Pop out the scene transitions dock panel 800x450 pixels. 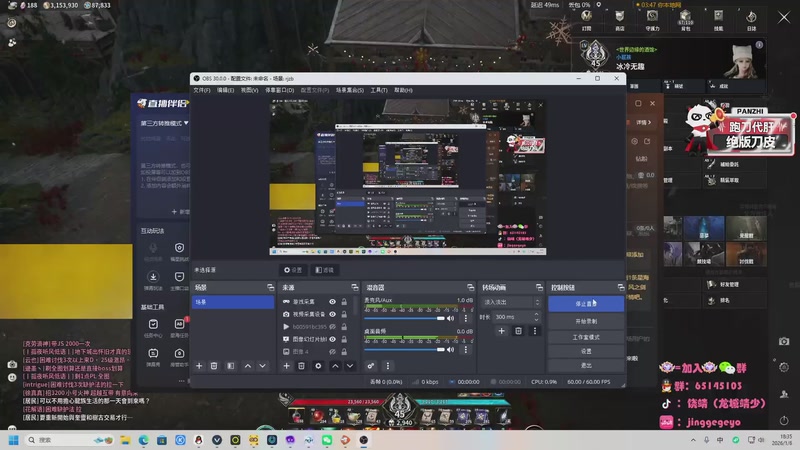click(x=539, y=288)
